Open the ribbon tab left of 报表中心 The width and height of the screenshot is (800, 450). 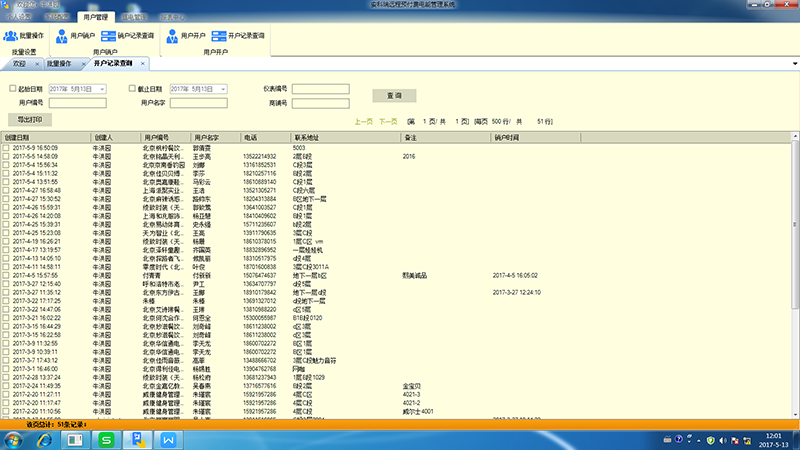(134, 17)
